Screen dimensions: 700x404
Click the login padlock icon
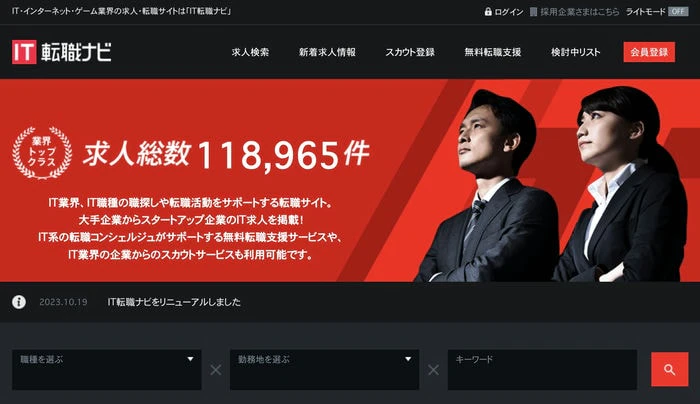tap(488, 12)
